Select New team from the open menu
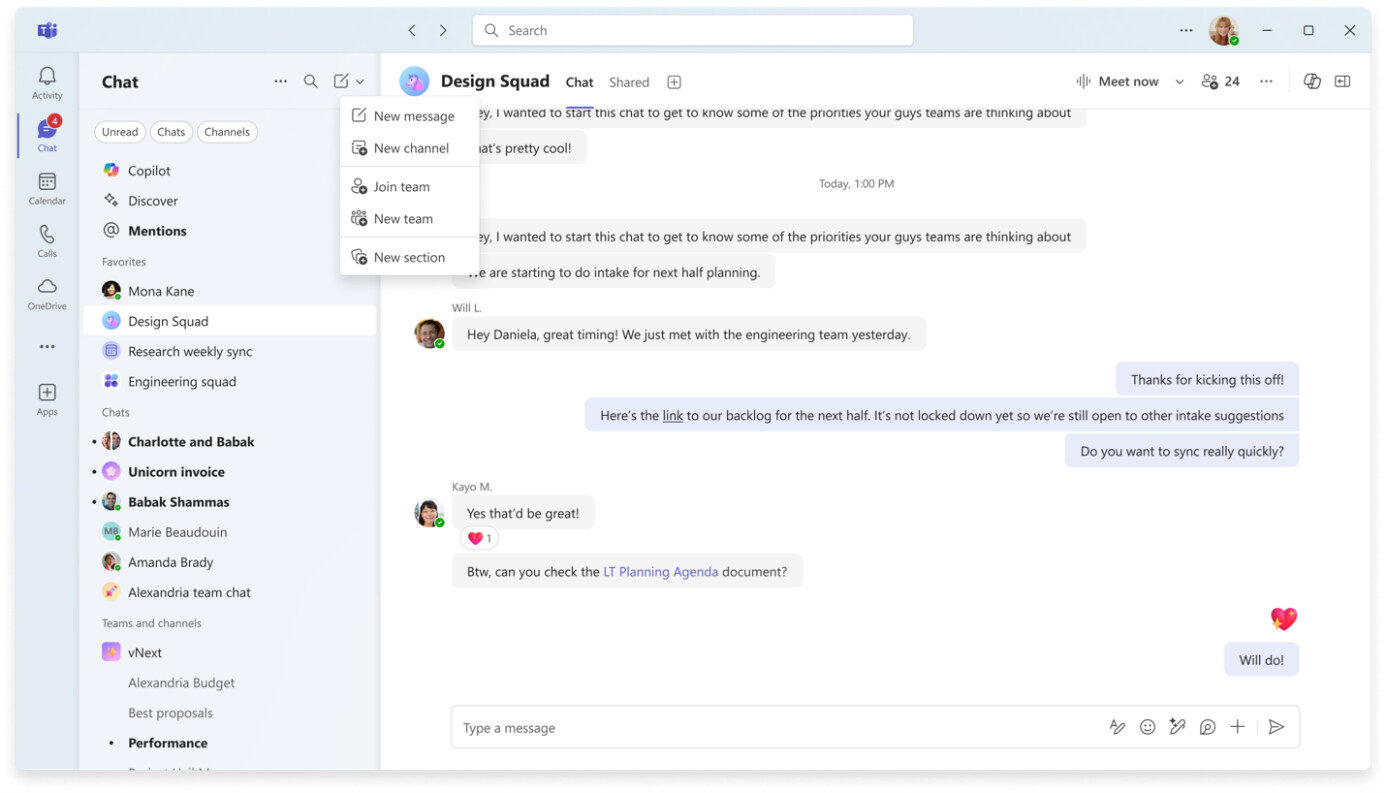Viewport: 1386px width, 793px height. click(403, 218)
